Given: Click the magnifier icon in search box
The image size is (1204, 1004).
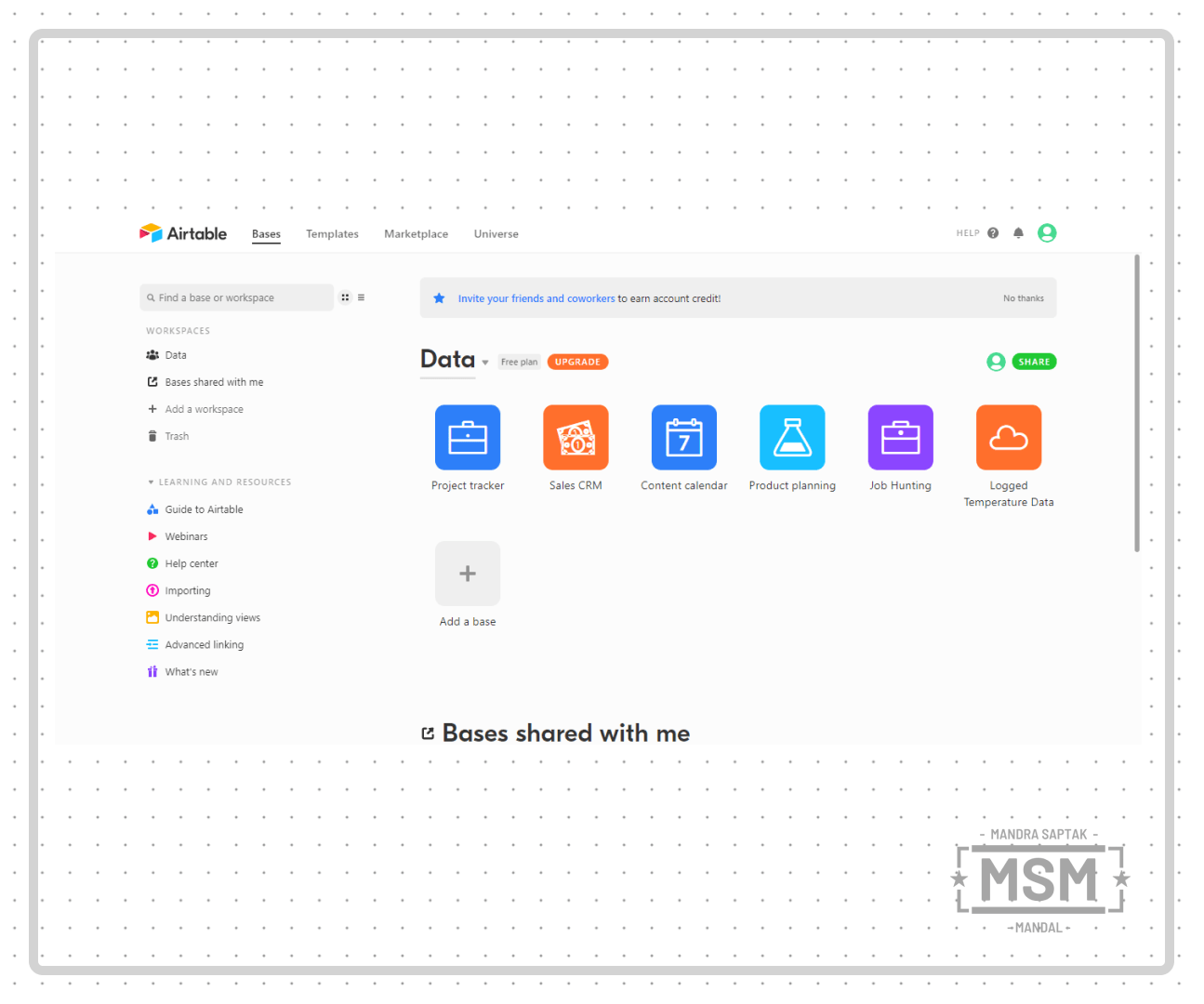Looking at the screenshot, I should coord(151,298).
